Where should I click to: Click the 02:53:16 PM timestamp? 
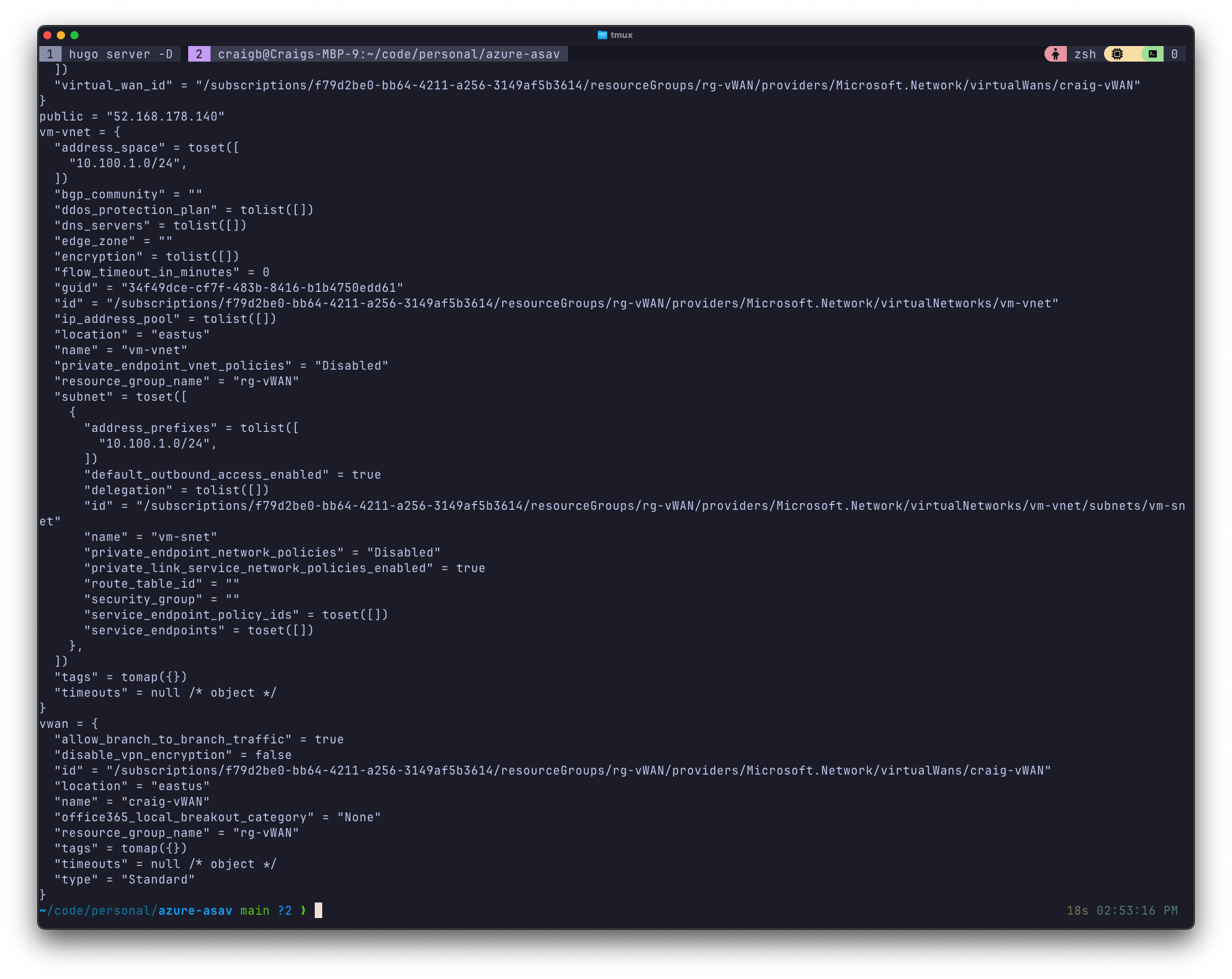[x=1137, y=911]
